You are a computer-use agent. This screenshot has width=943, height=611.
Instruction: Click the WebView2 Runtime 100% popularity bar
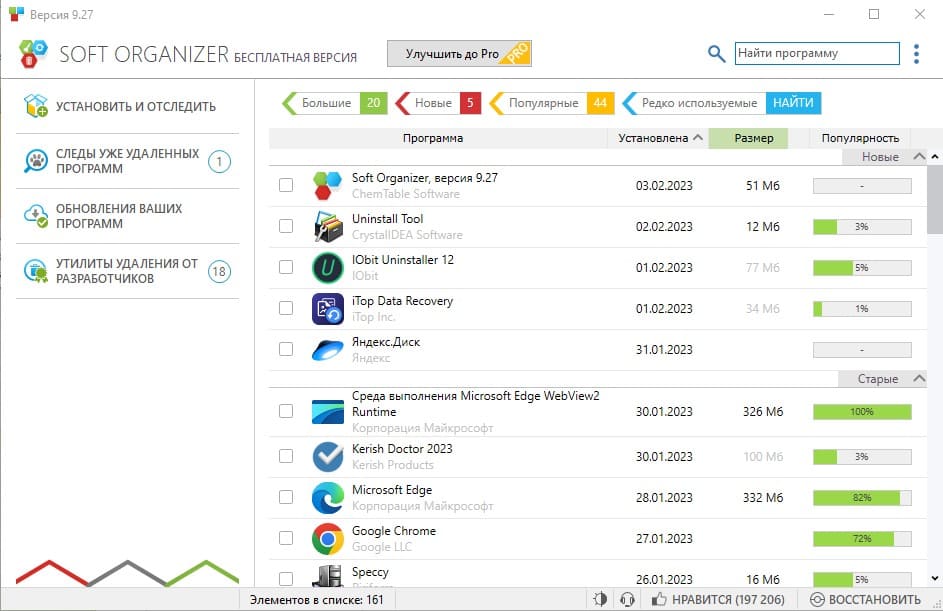(x=862, y=411)
